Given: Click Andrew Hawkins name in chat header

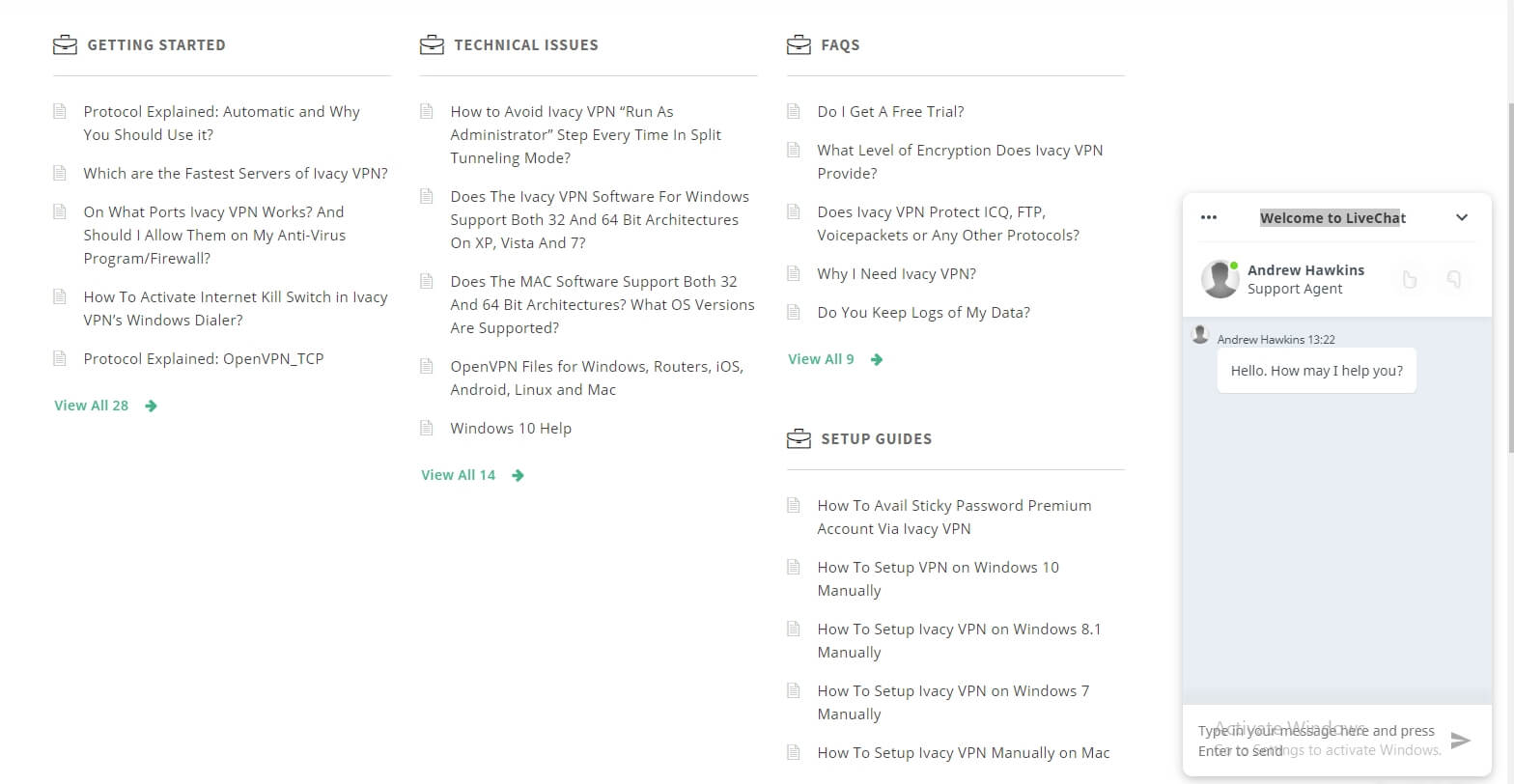Looking at the screenshot, I should click(x=1305, y=269).
